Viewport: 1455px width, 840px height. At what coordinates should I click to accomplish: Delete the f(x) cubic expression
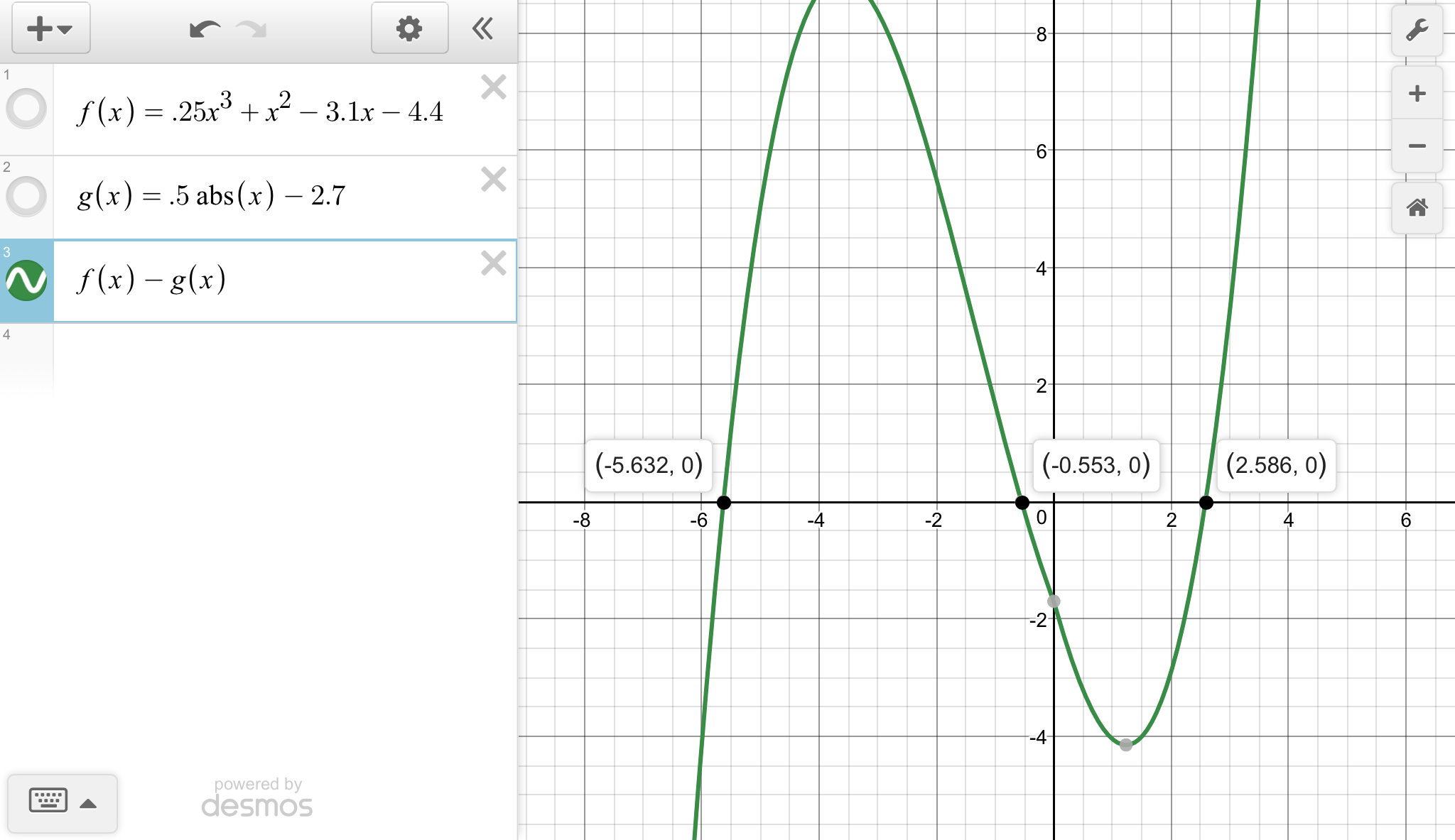pyautogui.click(x=493, y=87)
